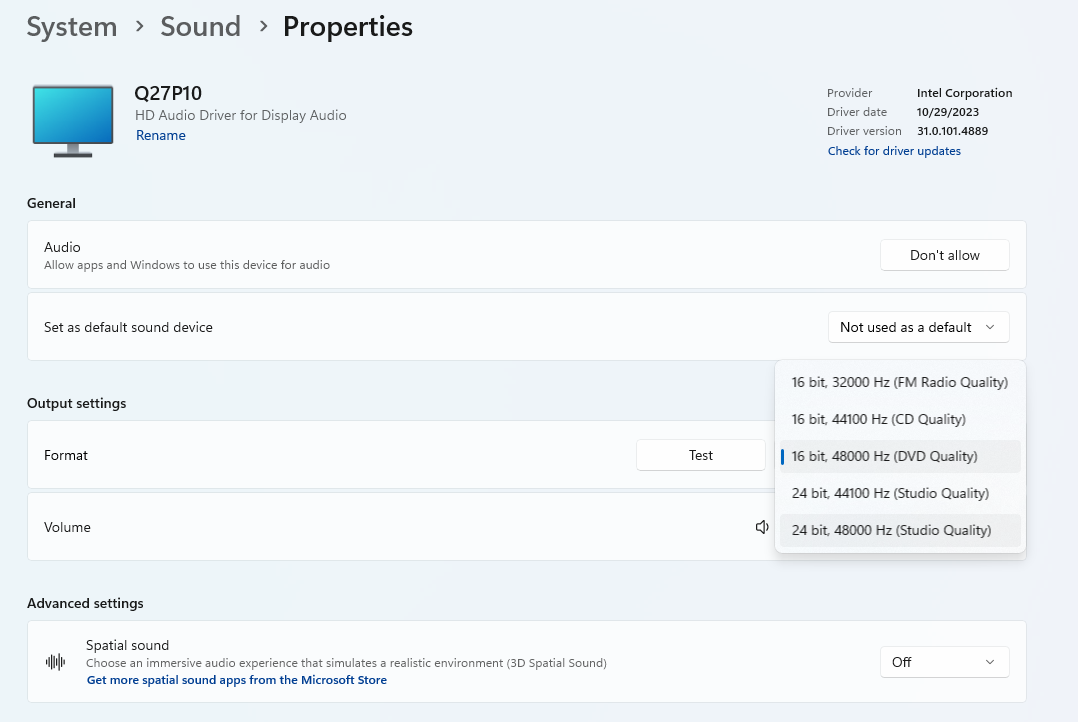Click the HD Audio Driver for Display Audio text
1078x722 pixels.
(241, 116)
